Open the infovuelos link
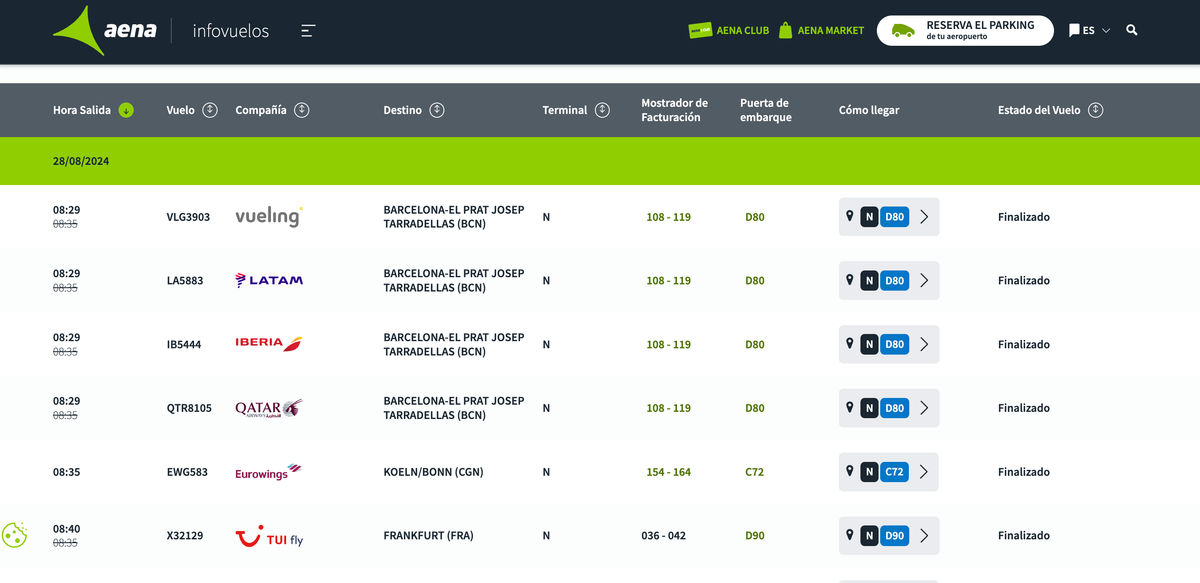 pyautogui.click(x=231, y=31)
